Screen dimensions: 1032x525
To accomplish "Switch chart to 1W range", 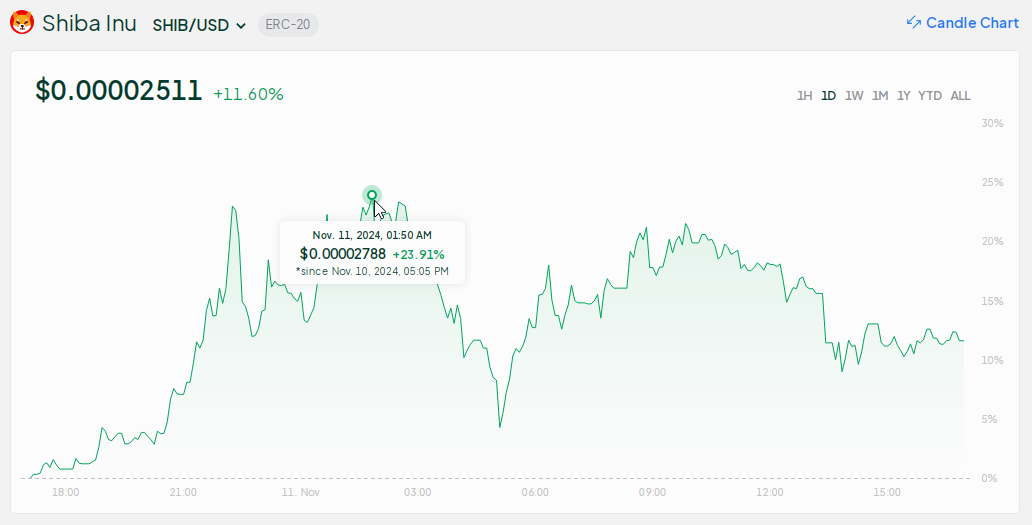I will tap(854, 96).
